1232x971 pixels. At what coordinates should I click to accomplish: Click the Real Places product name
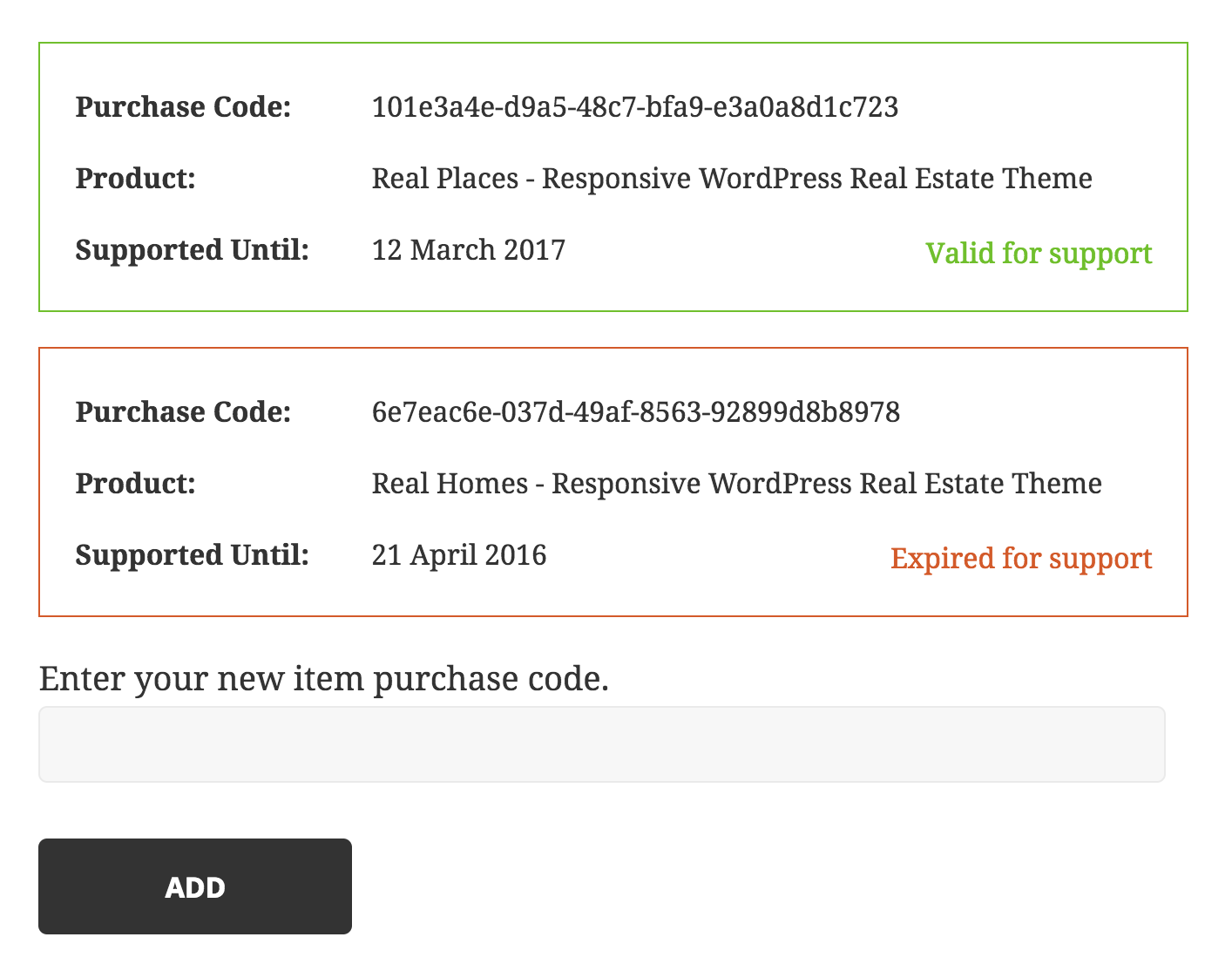coord(732,179)
